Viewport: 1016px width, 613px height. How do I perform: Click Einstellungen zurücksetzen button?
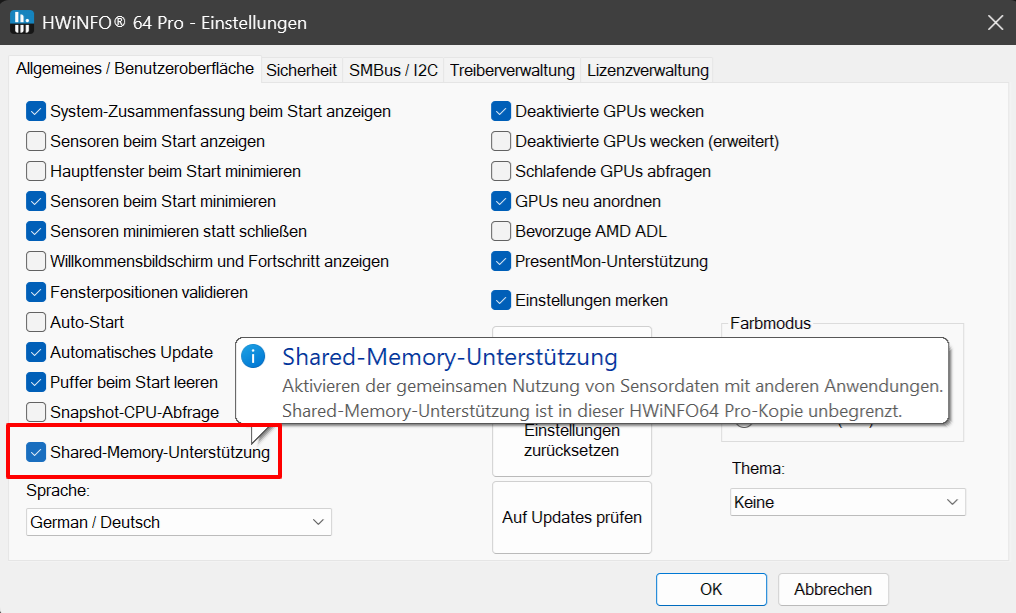point(572,441)
